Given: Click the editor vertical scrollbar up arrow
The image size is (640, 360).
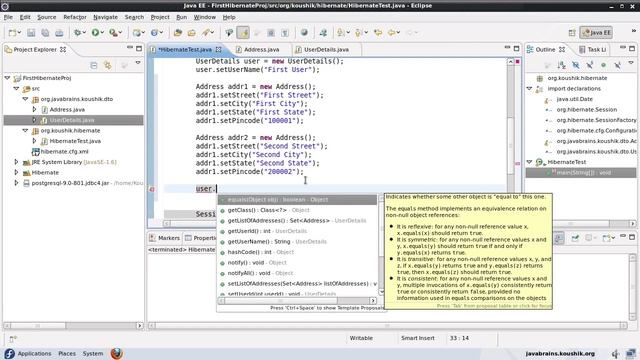Looking at the screenshot, I should [511, 62].
